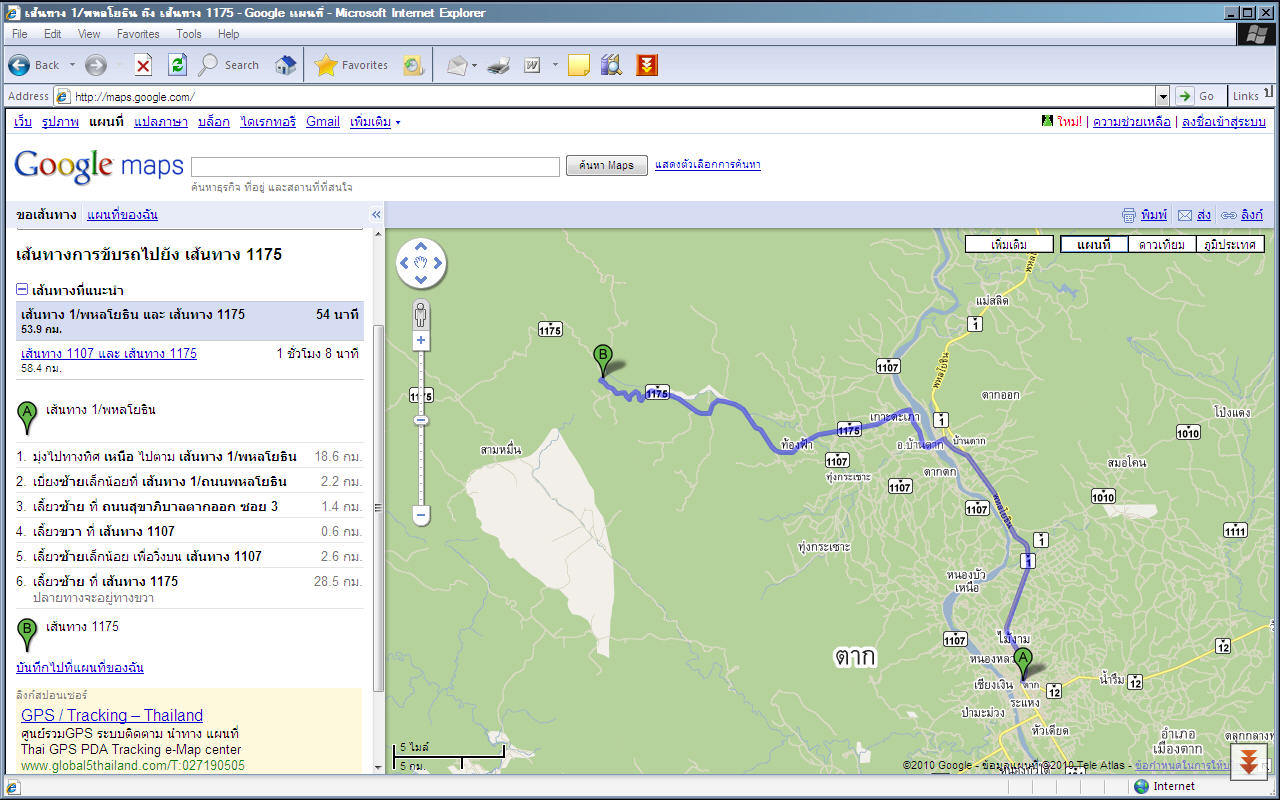
Task: Switch to My Maps tab (แผนที่ของฉัน)
Action: [x=122, y=215]
